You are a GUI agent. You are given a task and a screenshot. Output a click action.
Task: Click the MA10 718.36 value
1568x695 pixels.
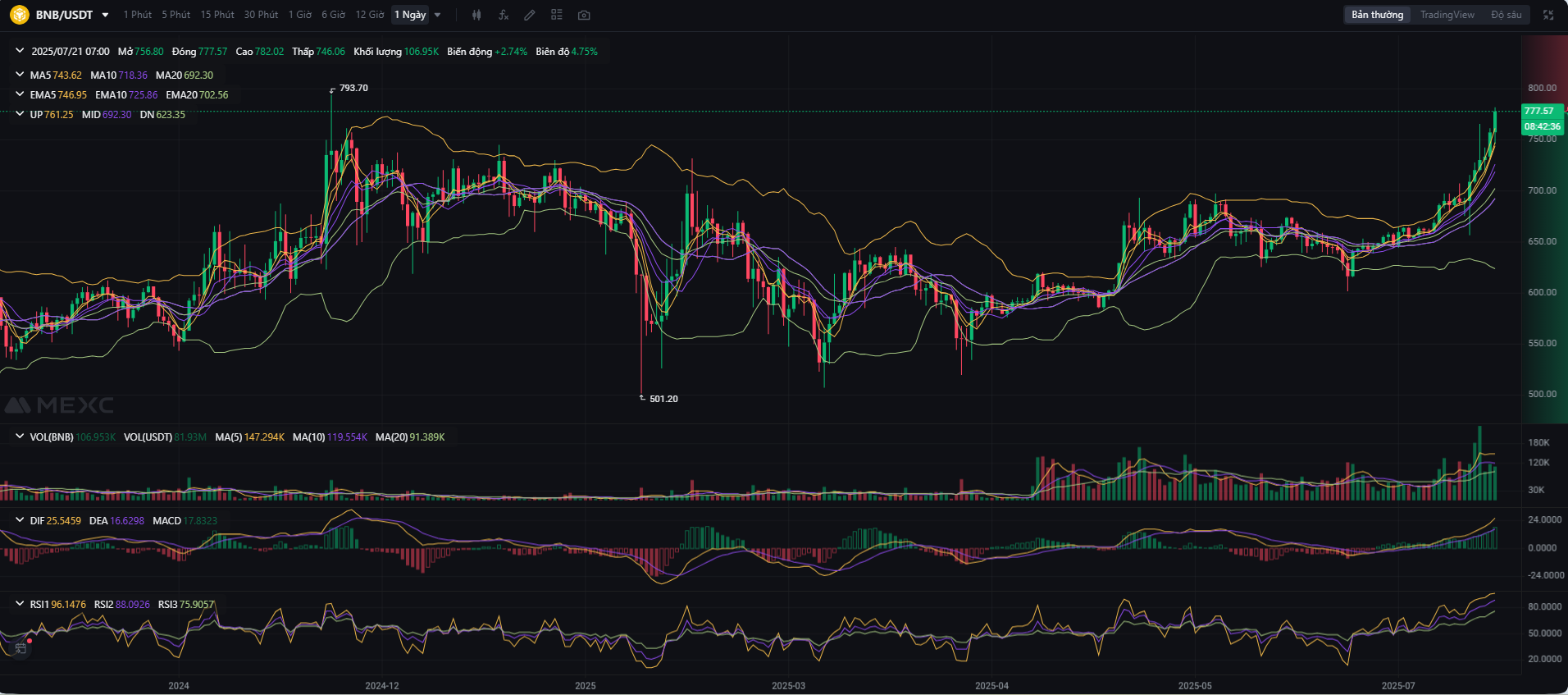(x=119, y=75)
